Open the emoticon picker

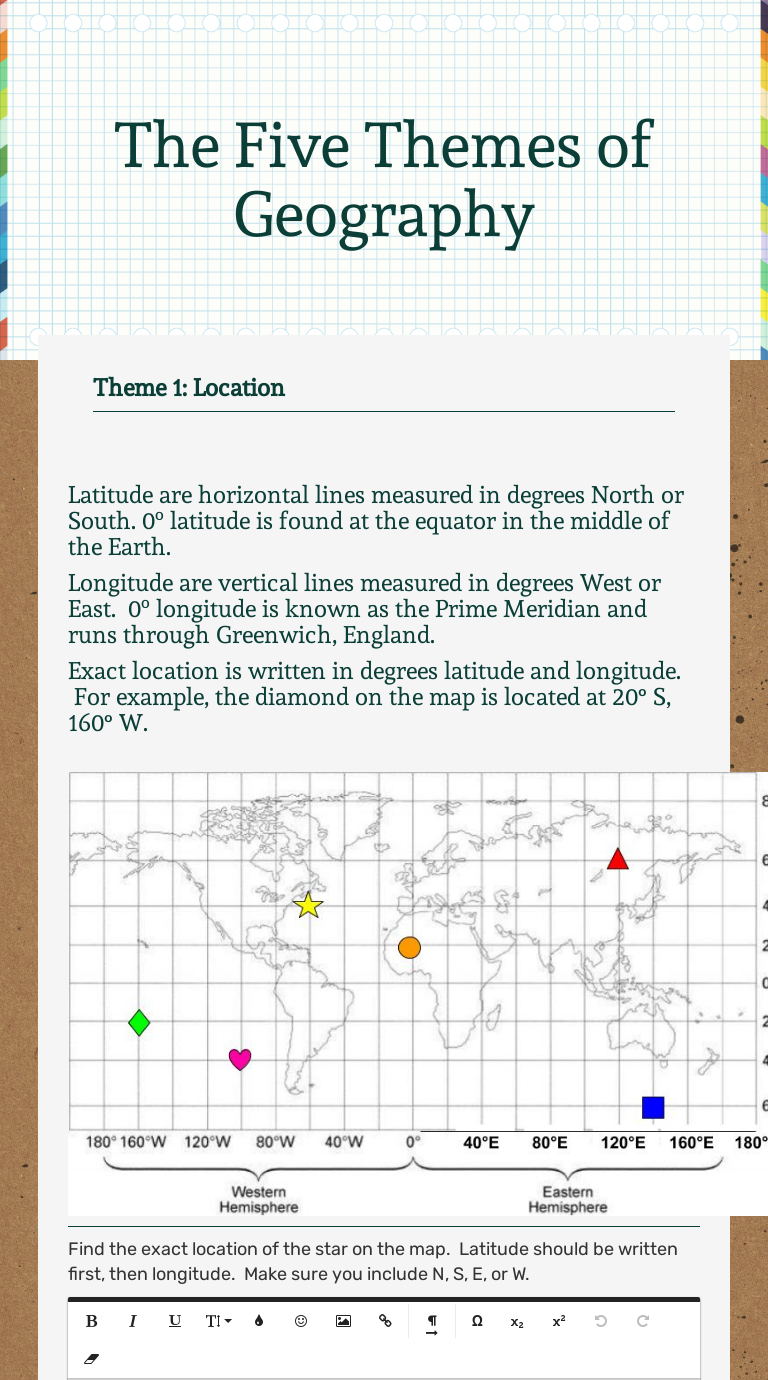tap(301, 1321)
